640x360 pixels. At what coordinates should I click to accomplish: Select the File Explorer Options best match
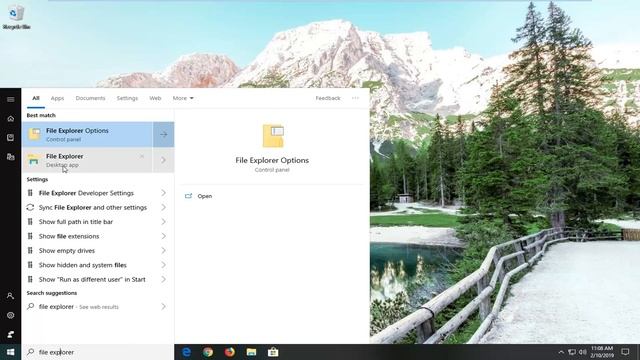87,134
